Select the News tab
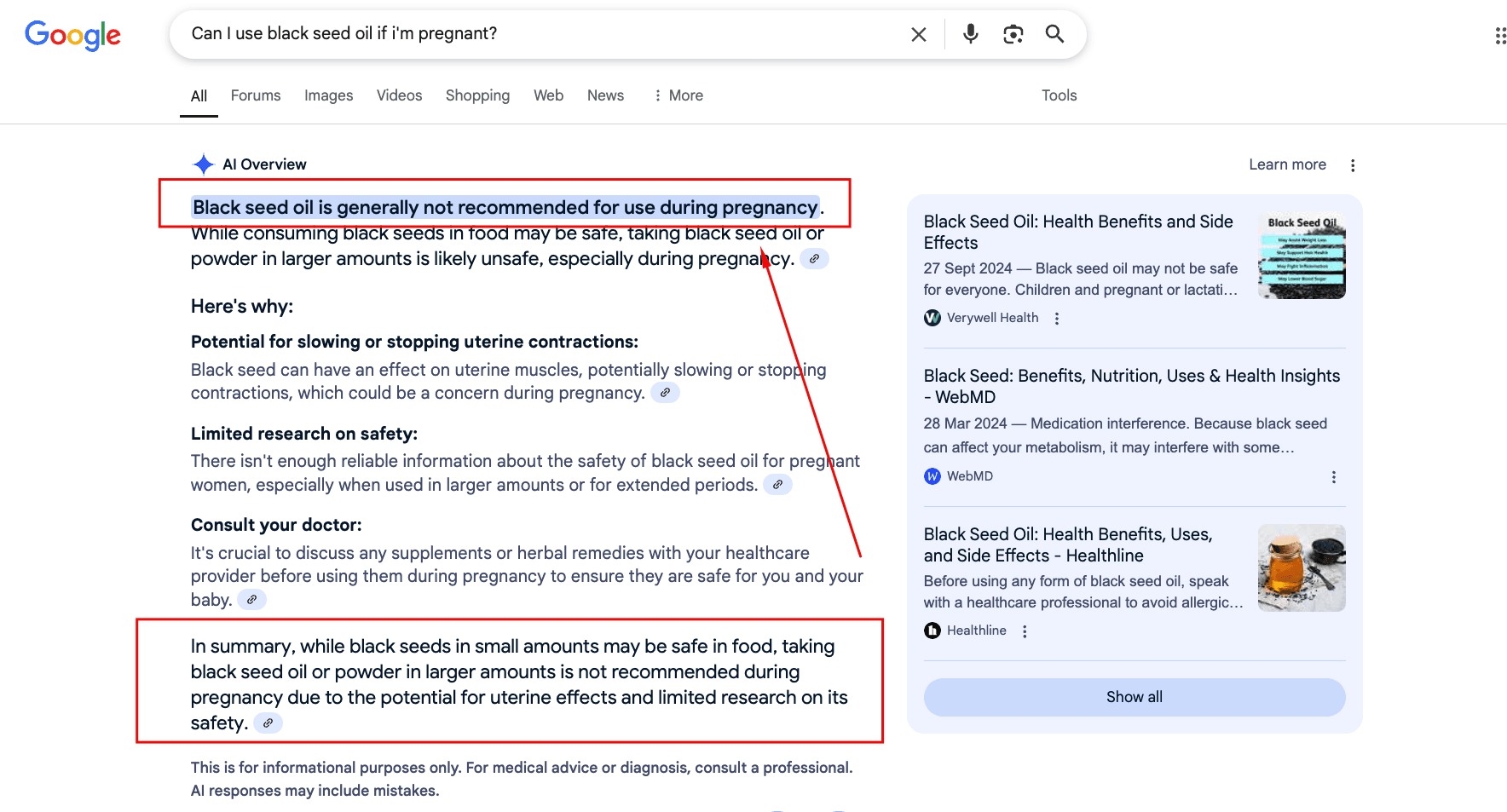The height and width of the screenshot is (812, 1507). tap(605, 95)
